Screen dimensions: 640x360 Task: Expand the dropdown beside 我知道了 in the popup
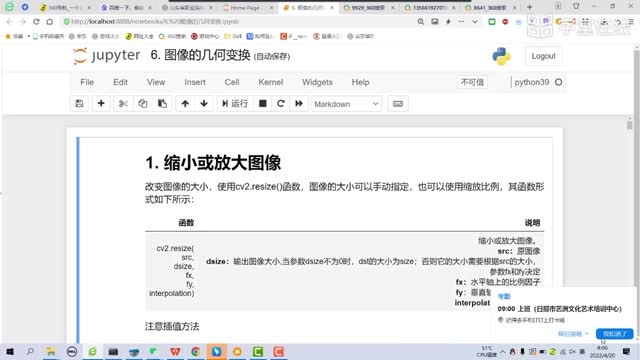coord(587,333)
